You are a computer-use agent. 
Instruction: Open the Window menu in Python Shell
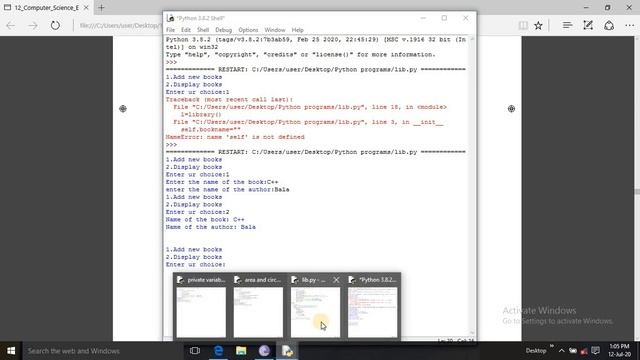275,30
